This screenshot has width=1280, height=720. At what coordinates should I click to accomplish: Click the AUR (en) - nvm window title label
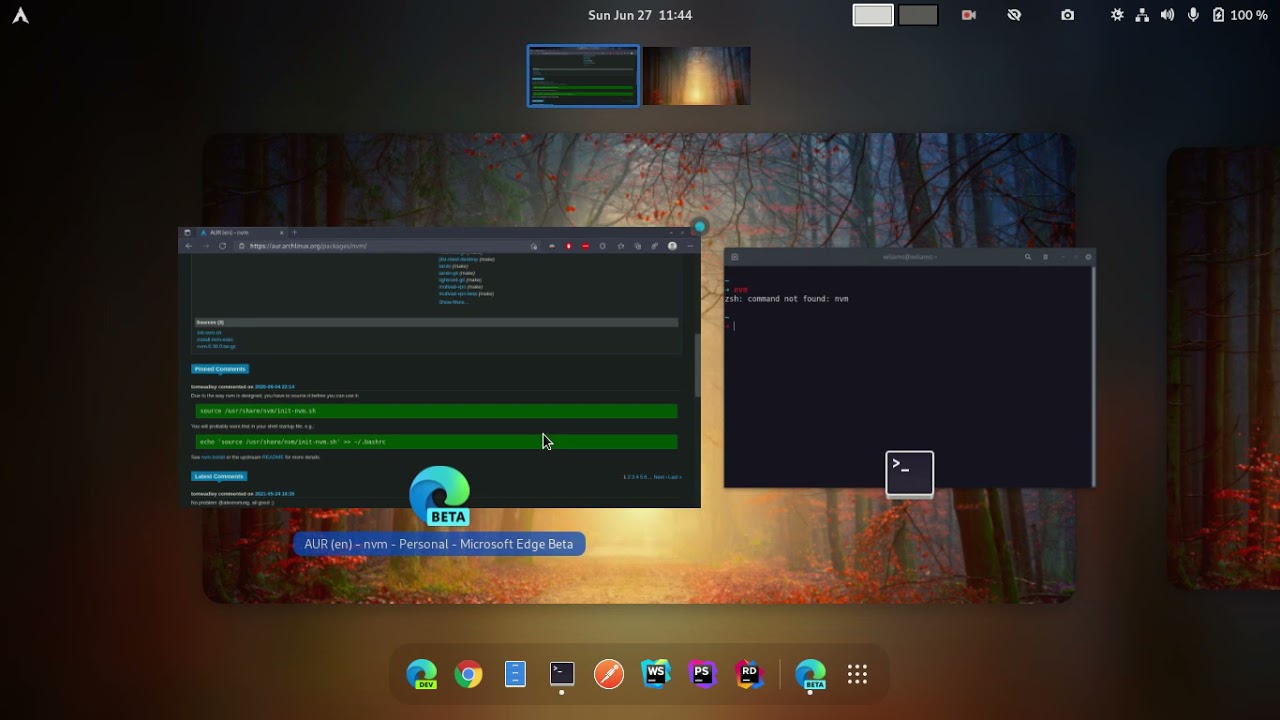tap(439, 544)
